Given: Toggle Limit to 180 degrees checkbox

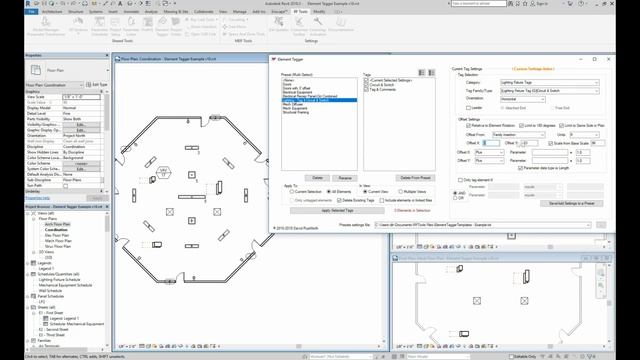Looking at the screenshot, I should (521, 126).
